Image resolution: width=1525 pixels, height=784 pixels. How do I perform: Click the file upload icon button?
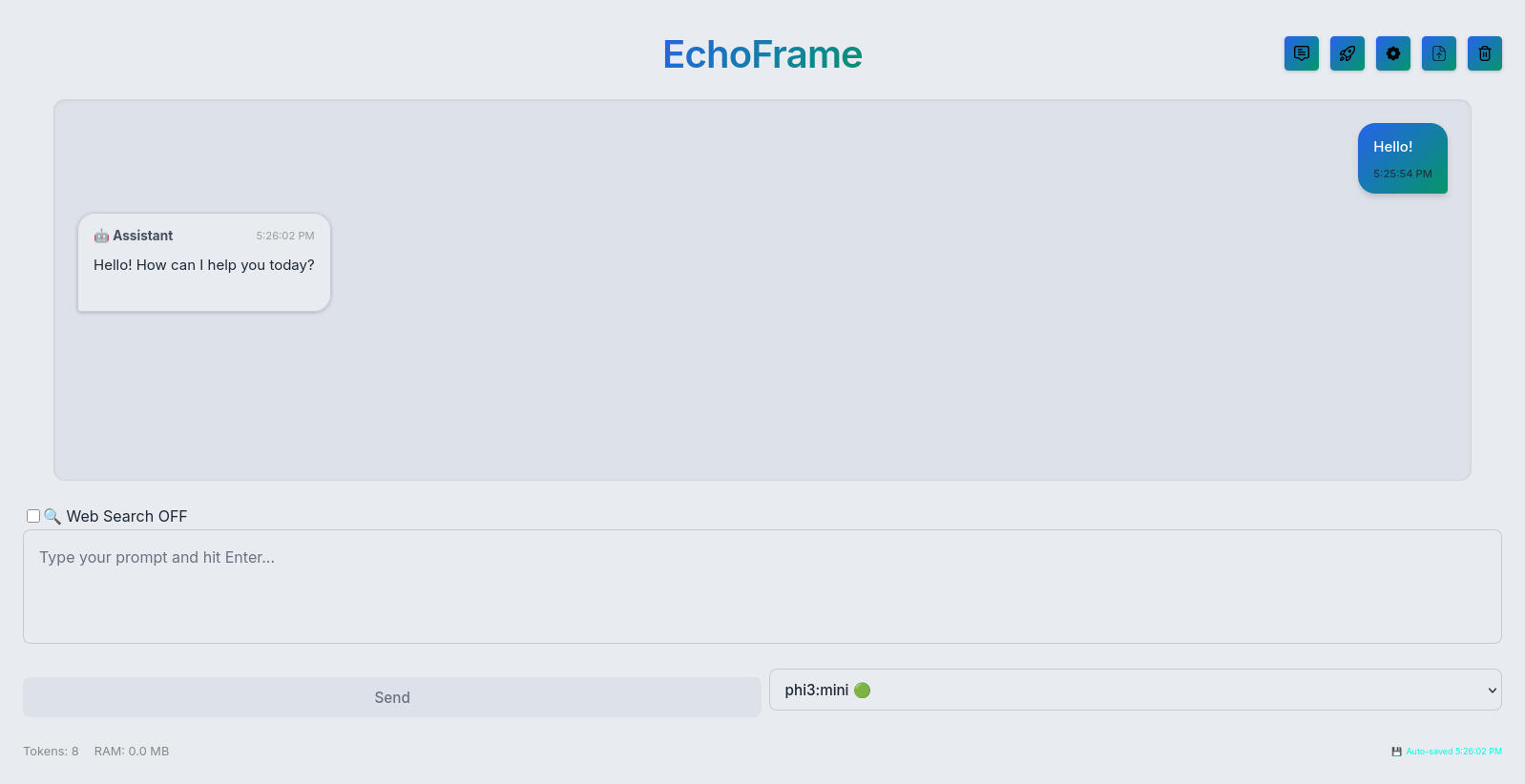1438,53
